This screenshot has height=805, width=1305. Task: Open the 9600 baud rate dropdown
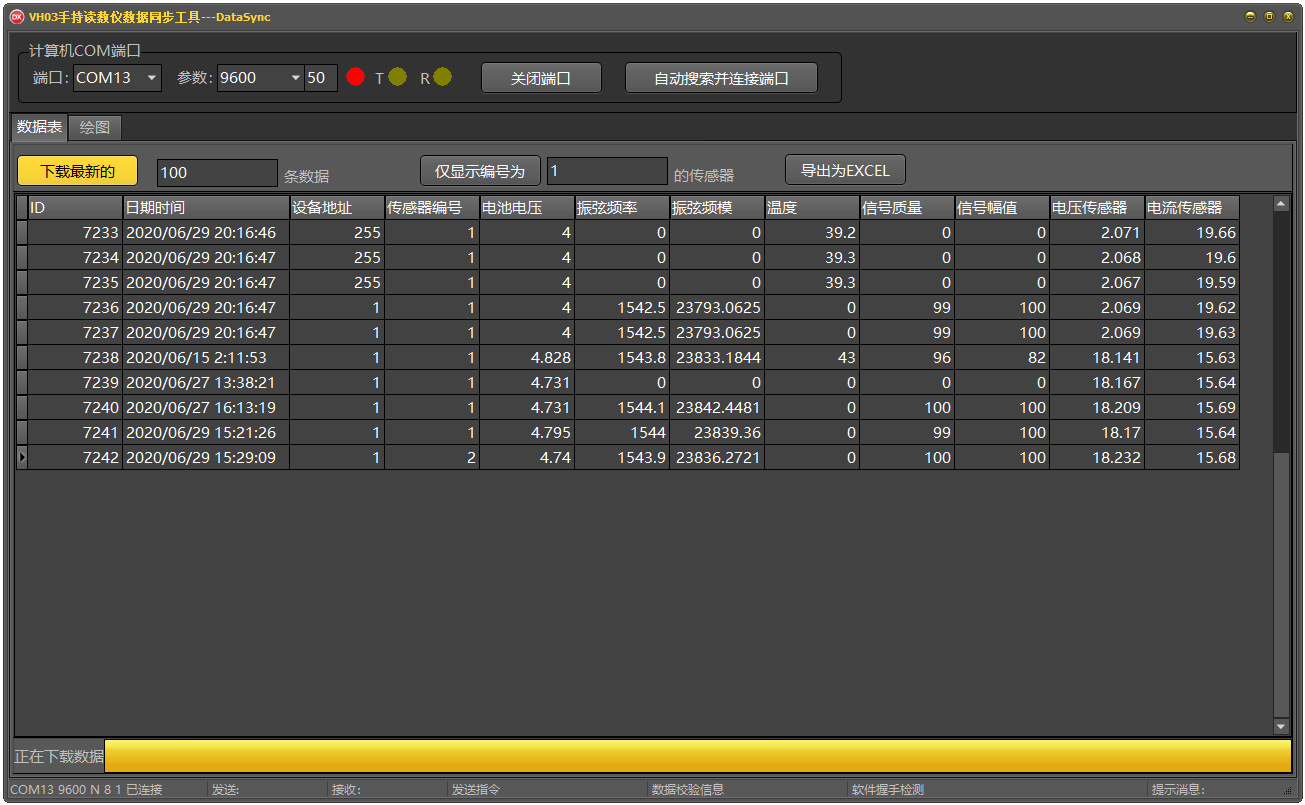(295, 78)
